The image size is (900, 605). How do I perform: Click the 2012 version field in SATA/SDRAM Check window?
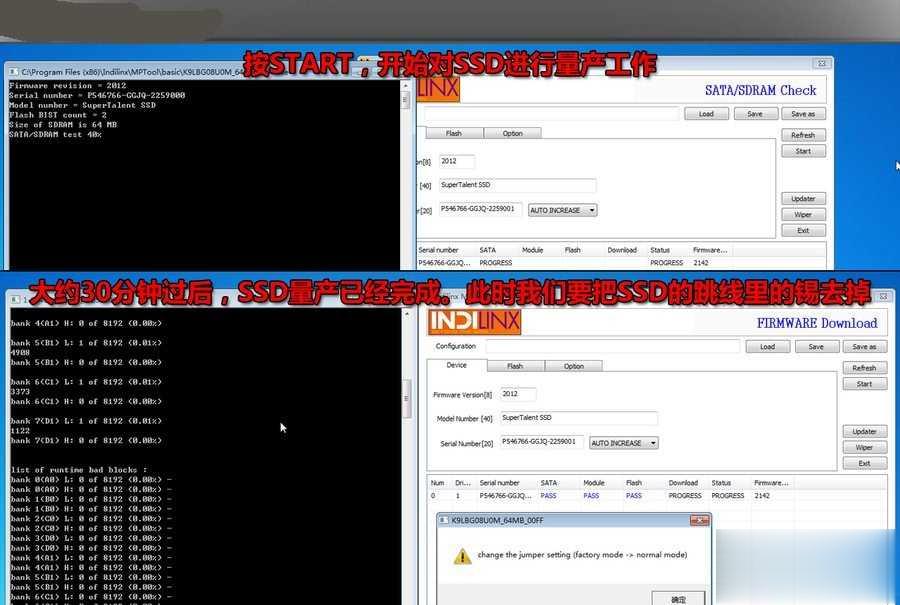[457, 161]
